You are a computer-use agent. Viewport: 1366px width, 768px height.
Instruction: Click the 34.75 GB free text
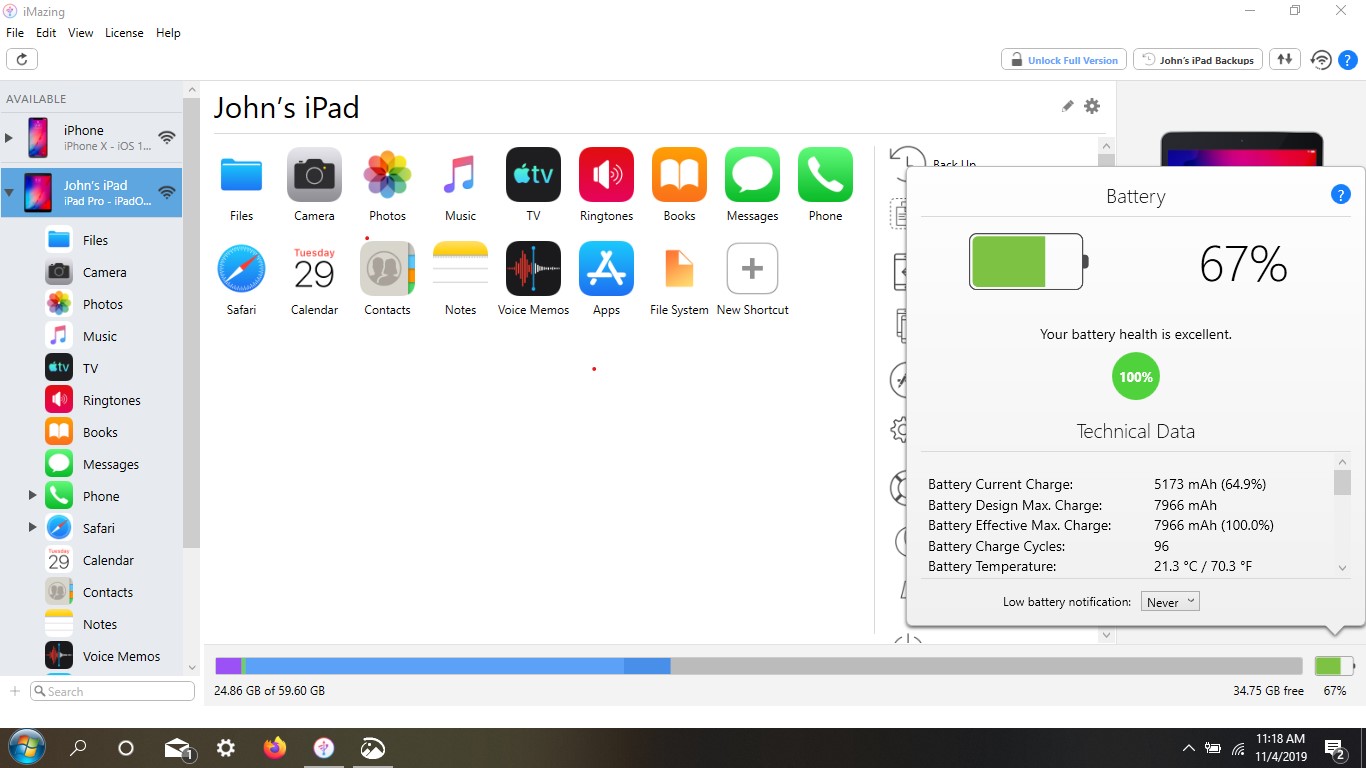pyautogui.click(x=1268, y=691)
